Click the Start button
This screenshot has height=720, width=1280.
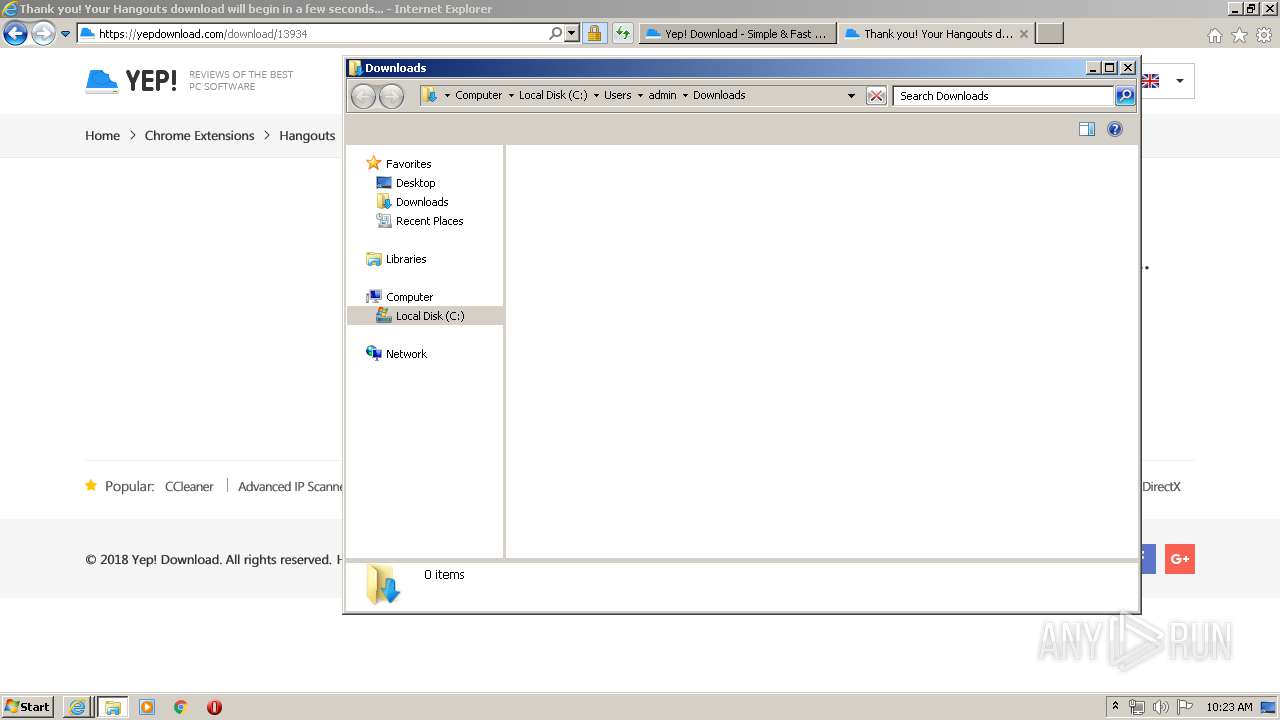(x=28, y=707)
